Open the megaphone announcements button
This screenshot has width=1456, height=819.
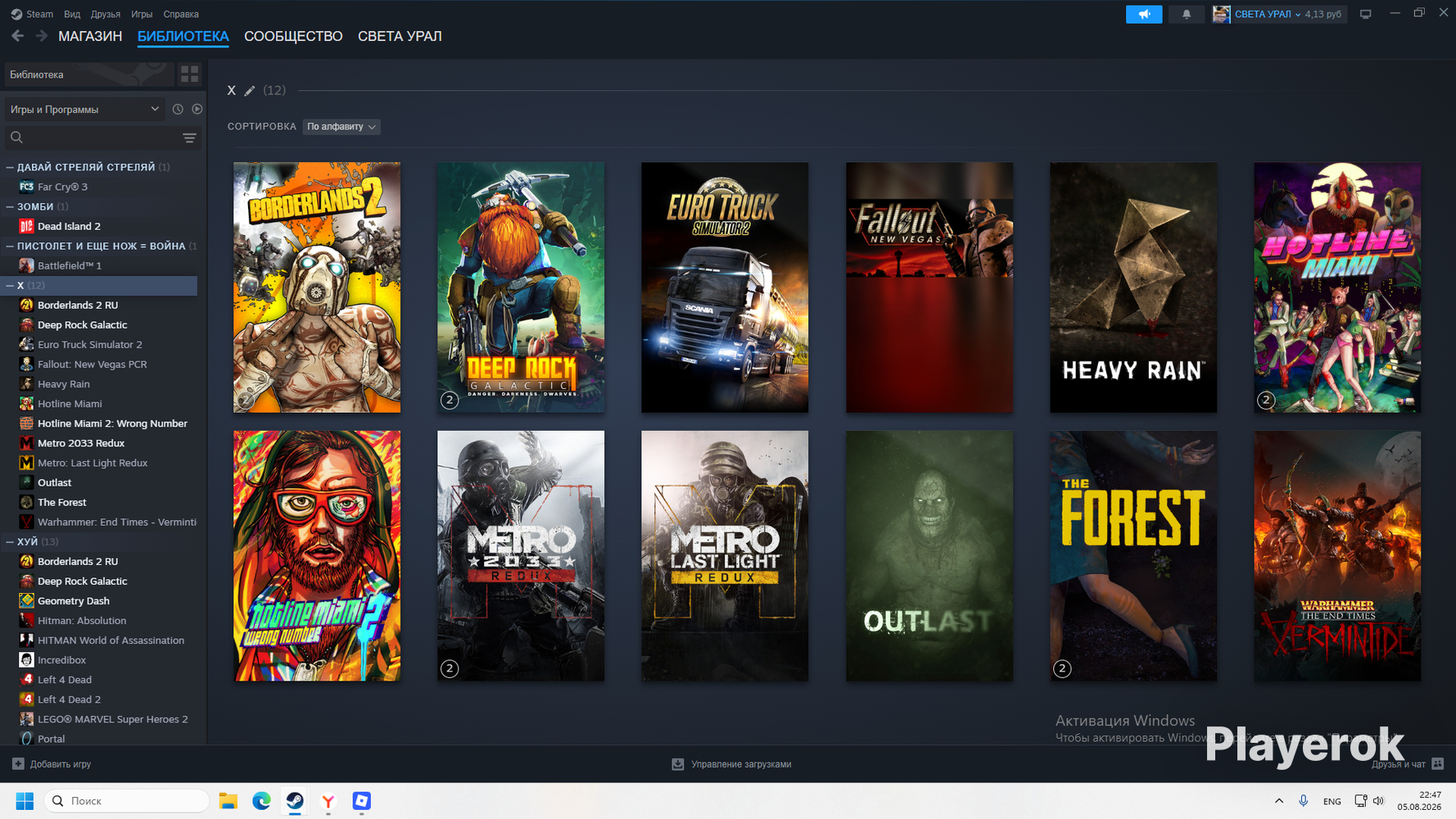(x=1144, y=14)
